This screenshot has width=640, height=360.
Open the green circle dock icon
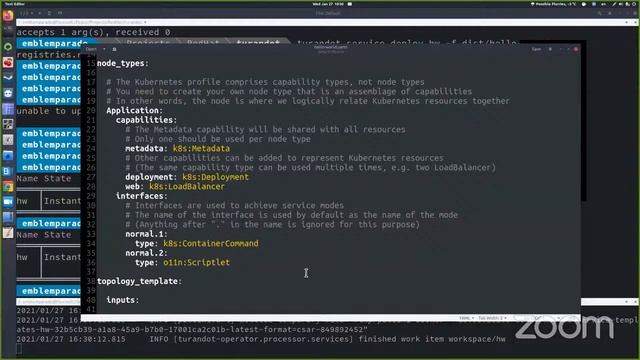click(8, 47)
